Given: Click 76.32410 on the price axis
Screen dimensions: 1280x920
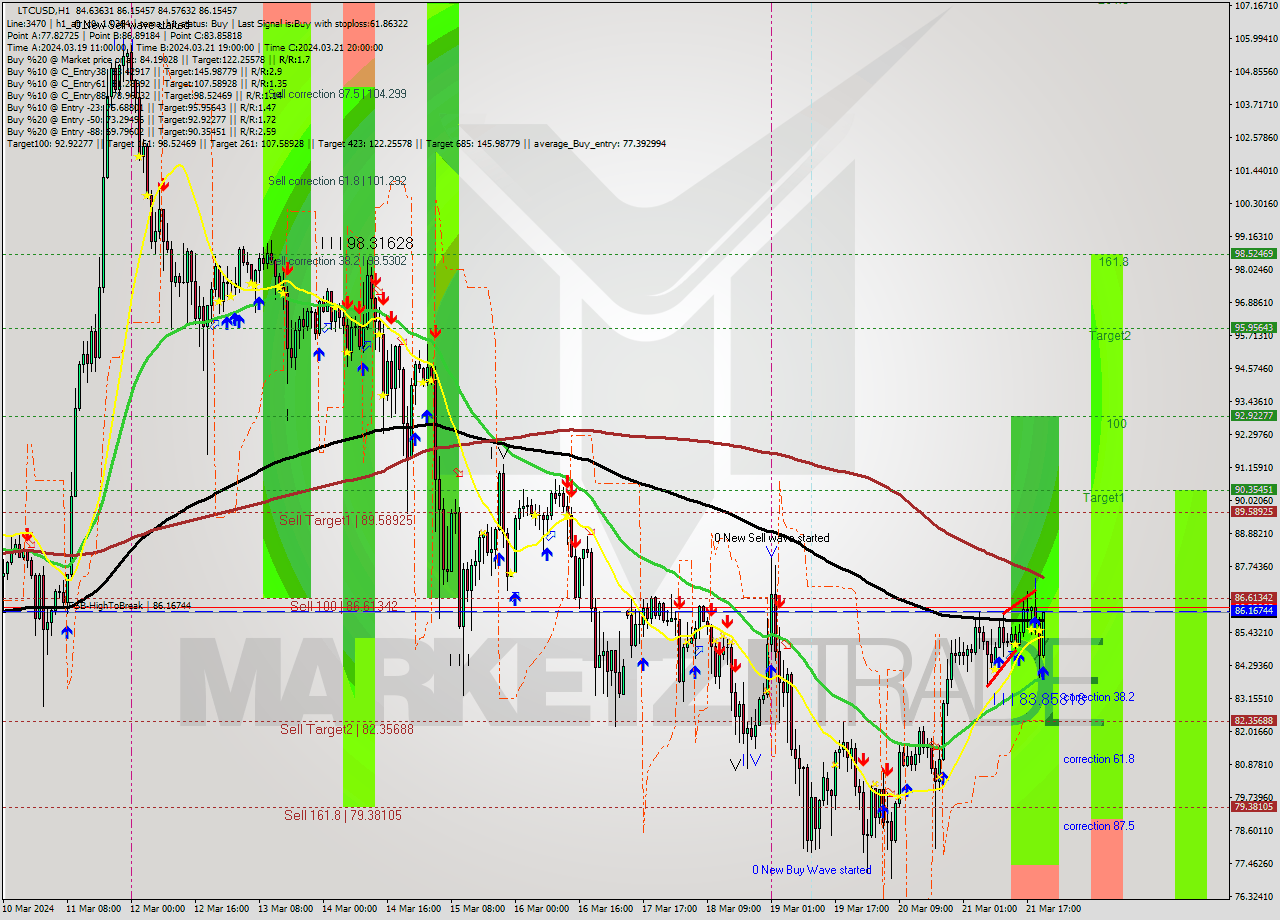Looking at the screenshot, I should [x=1254, y=896].
